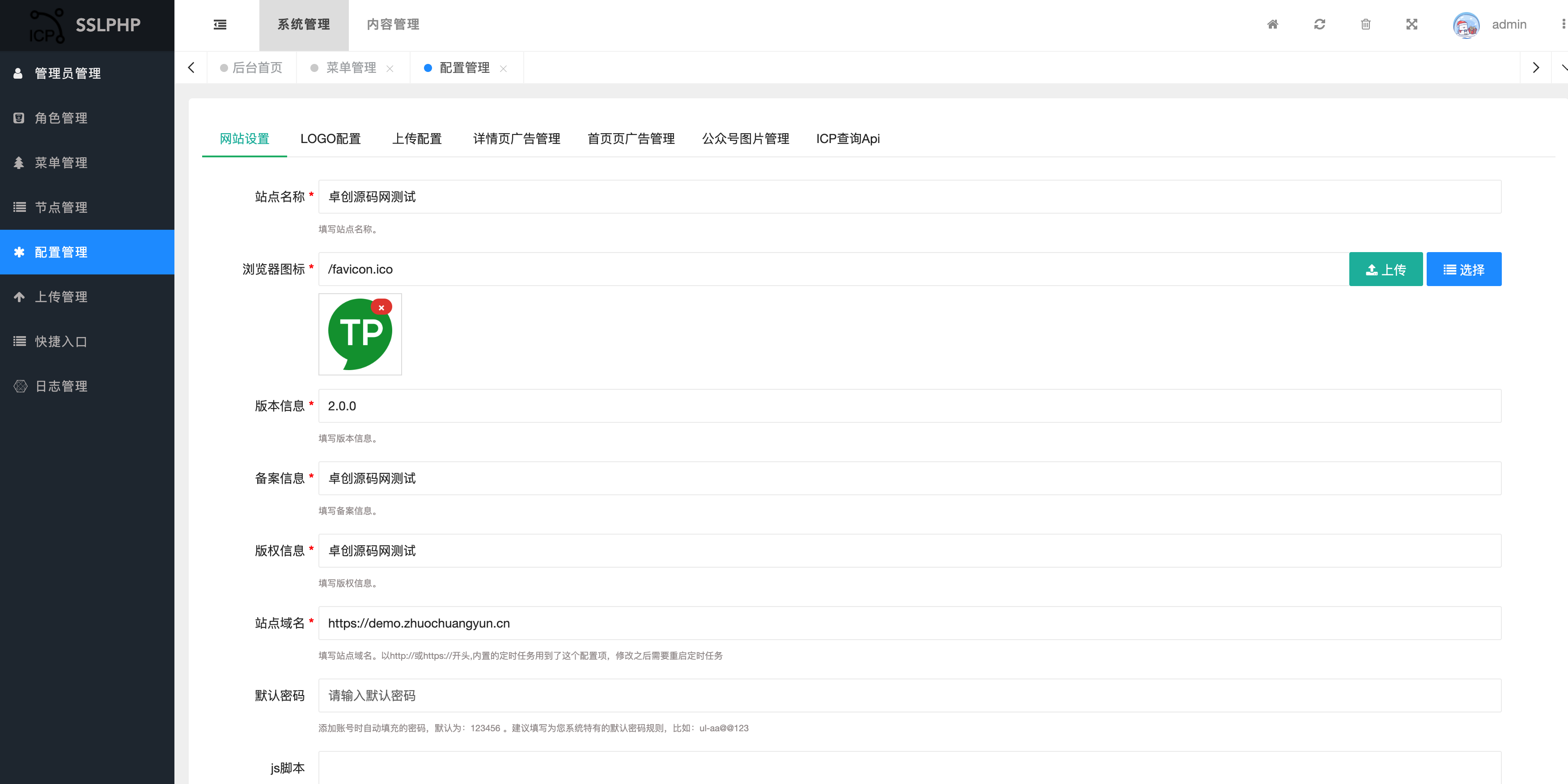Click the asterisk icon beside 配置管理
This screenshot has height=784, width=1568.
point(19,252)
